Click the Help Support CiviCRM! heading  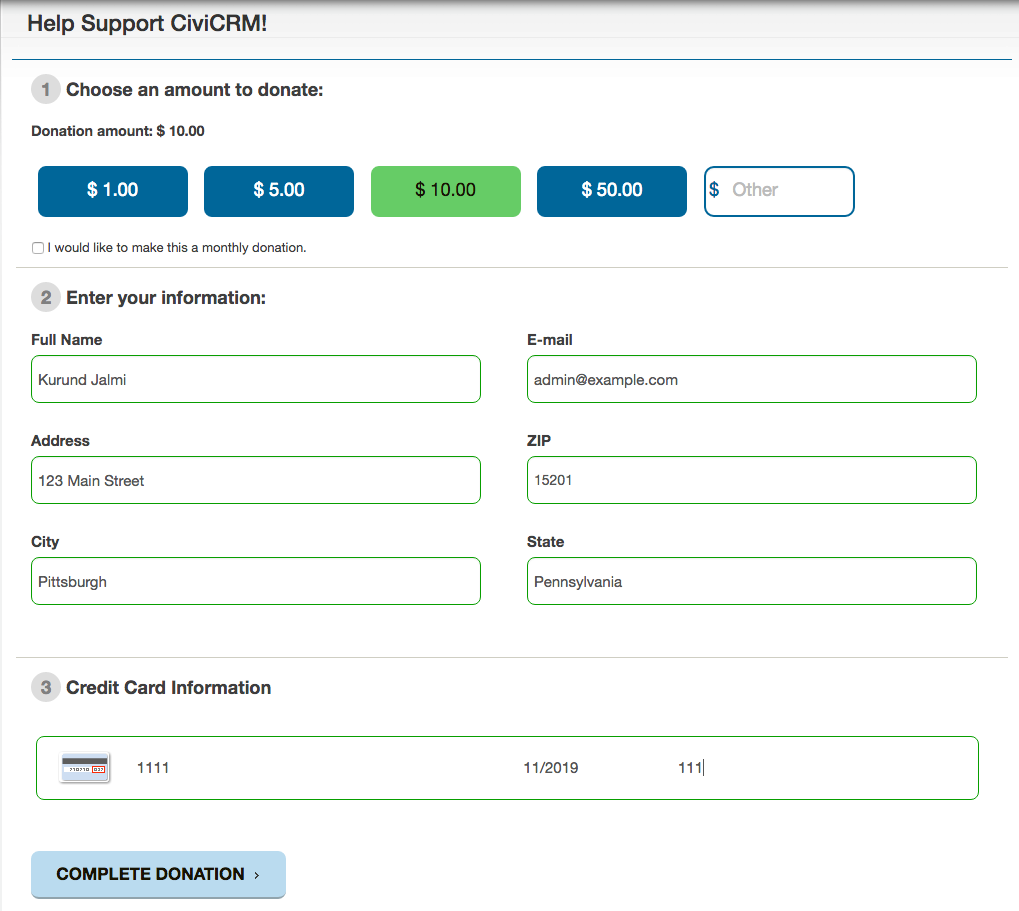coord(148,23)
